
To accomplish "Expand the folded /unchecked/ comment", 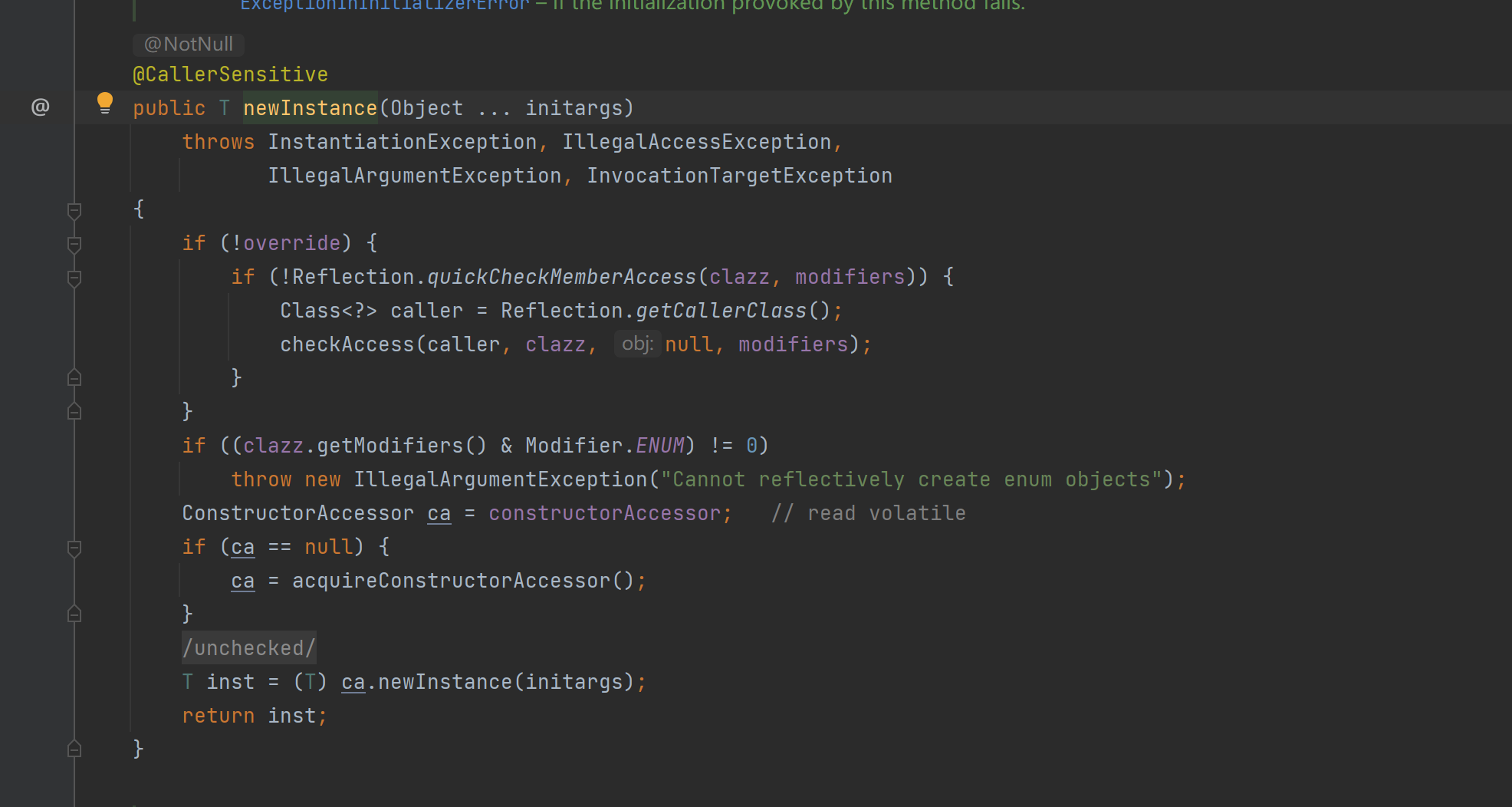I will coord(249,648).
